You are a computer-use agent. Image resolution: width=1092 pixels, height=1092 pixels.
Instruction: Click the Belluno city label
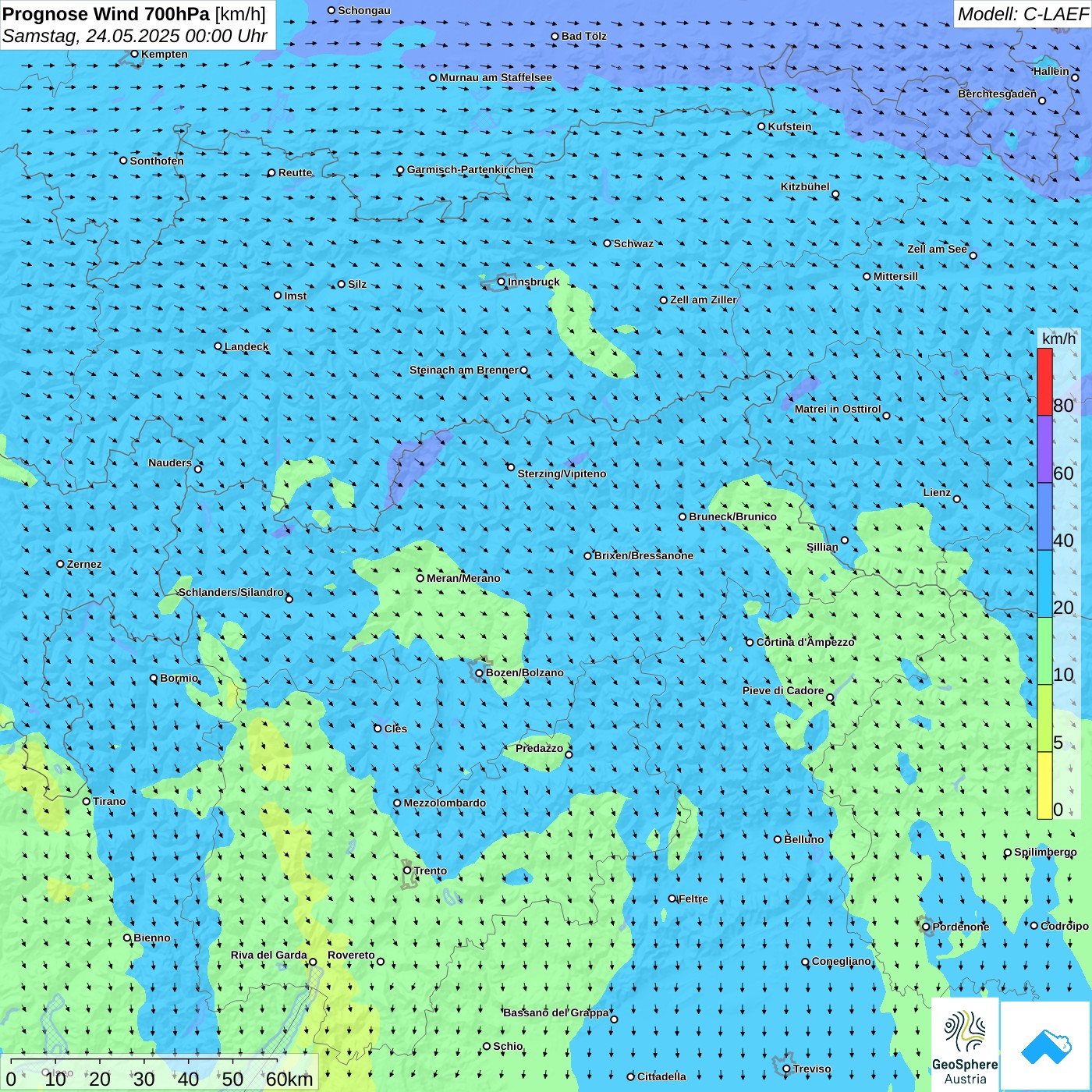tap(804, 839)
